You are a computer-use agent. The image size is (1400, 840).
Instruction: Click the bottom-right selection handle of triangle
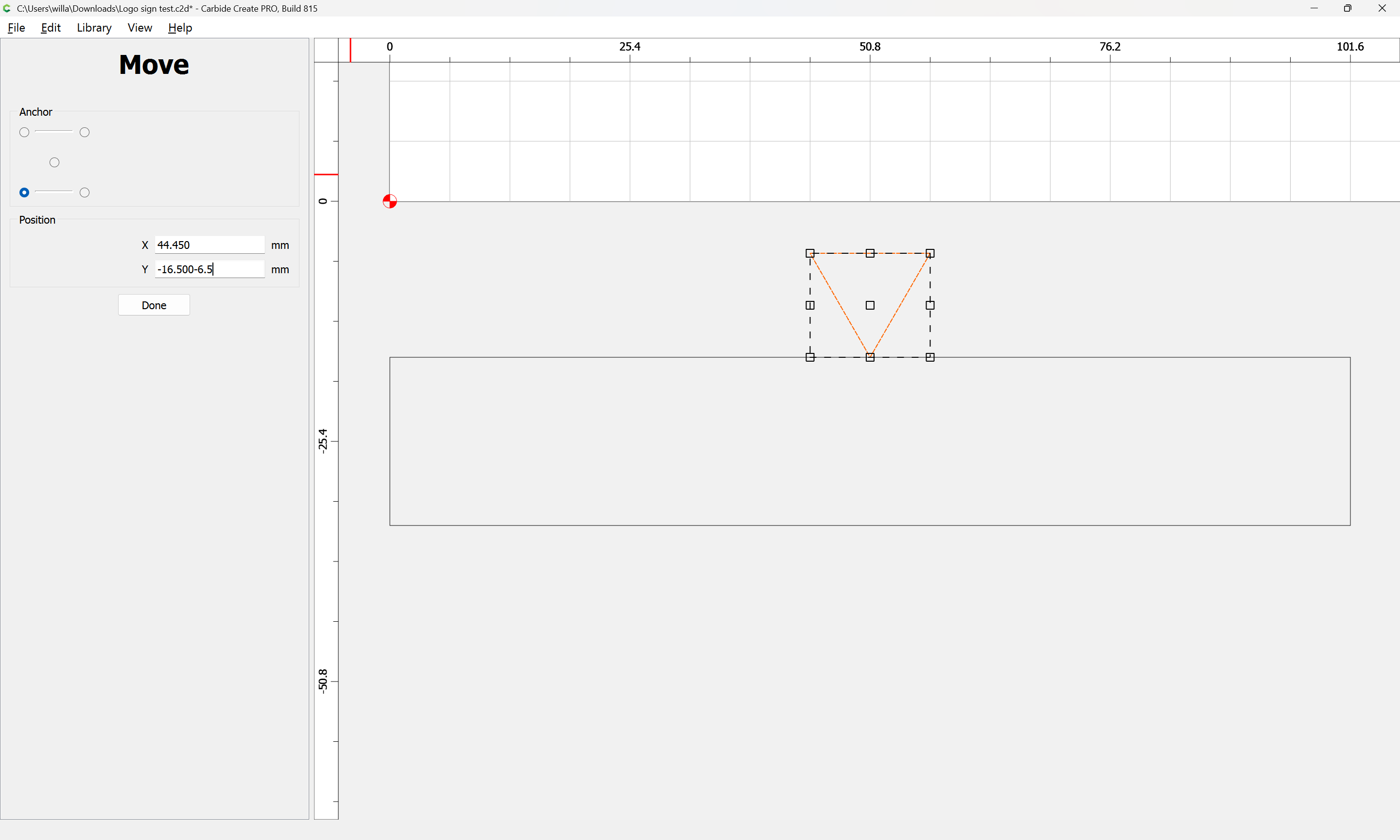[x=930, y=357]
